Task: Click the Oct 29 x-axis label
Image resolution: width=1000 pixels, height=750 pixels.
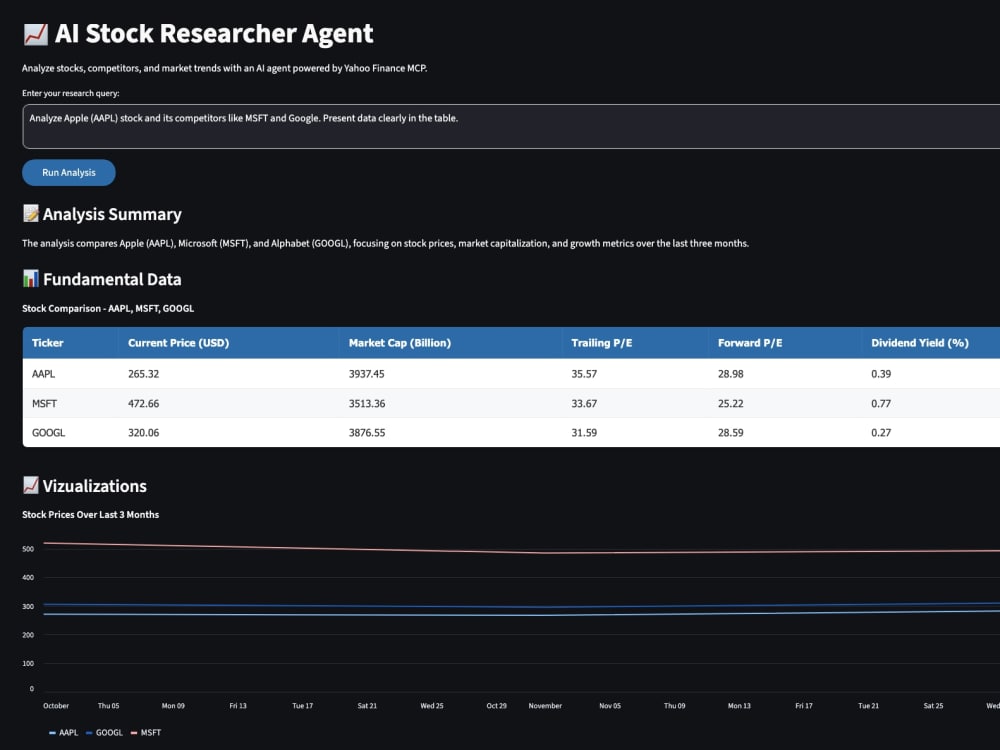Action: pyautogui.click(x=496, y=706)
